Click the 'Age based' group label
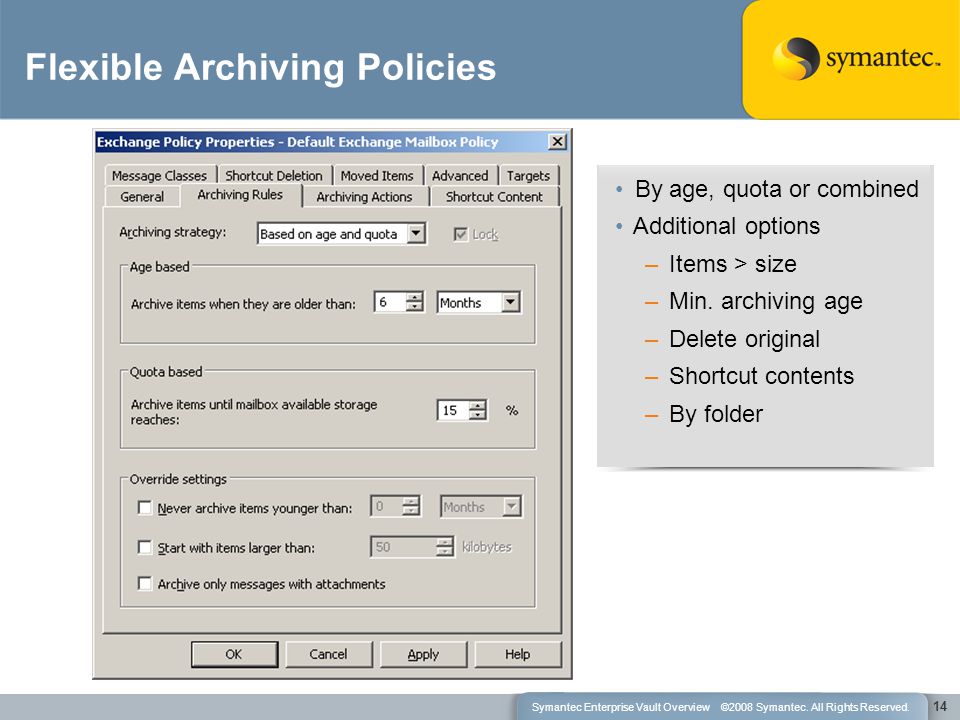Viewport: 960px width, 720px height. [x=160, y=267]
